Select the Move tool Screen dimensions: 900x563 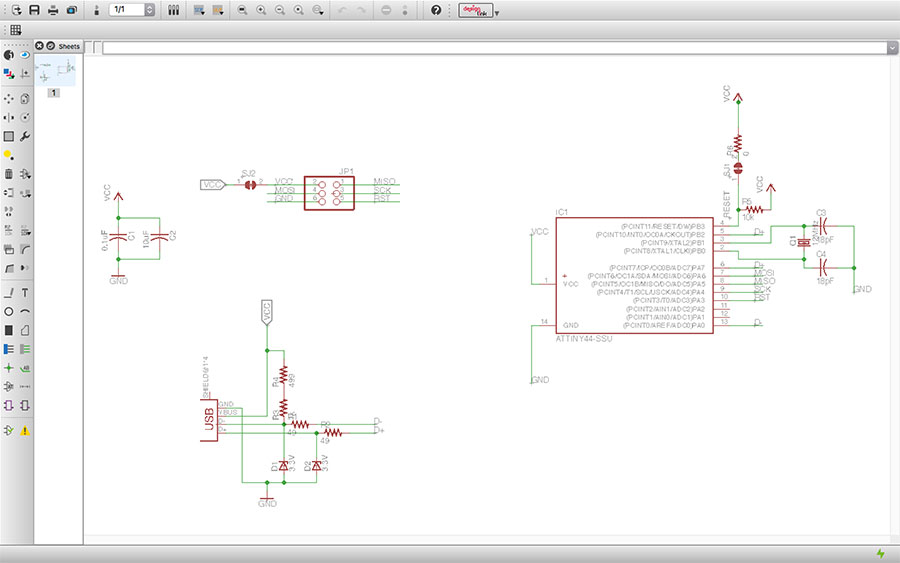point(9,99)
